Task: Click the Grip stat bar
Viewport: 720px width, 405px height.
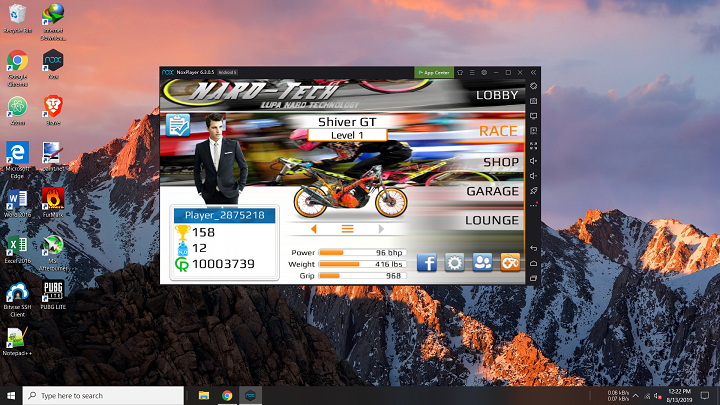Action: pyautogui.click(x=362, y=276)
